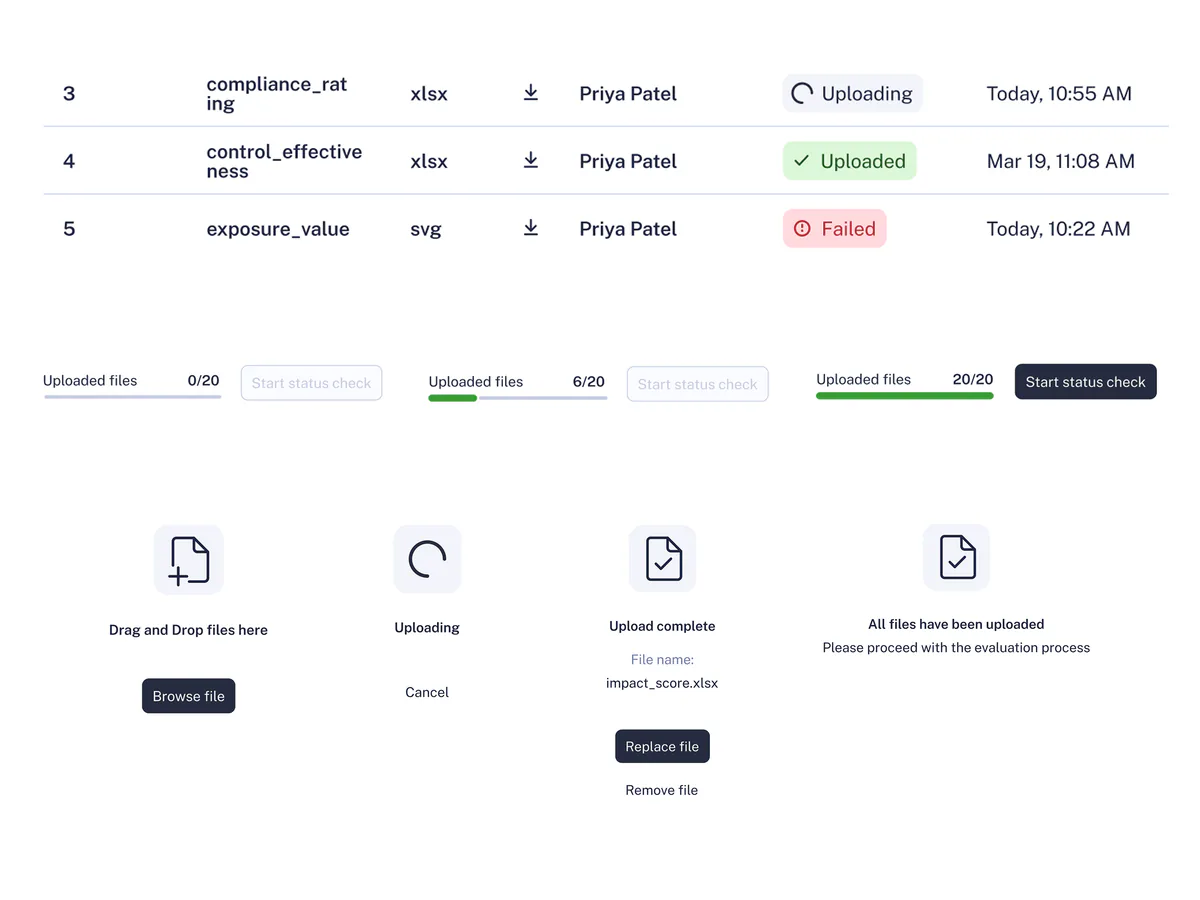Click All files have been uploaded text
This screenshot has height=900, width=1200.
click(x=956, y=624)
